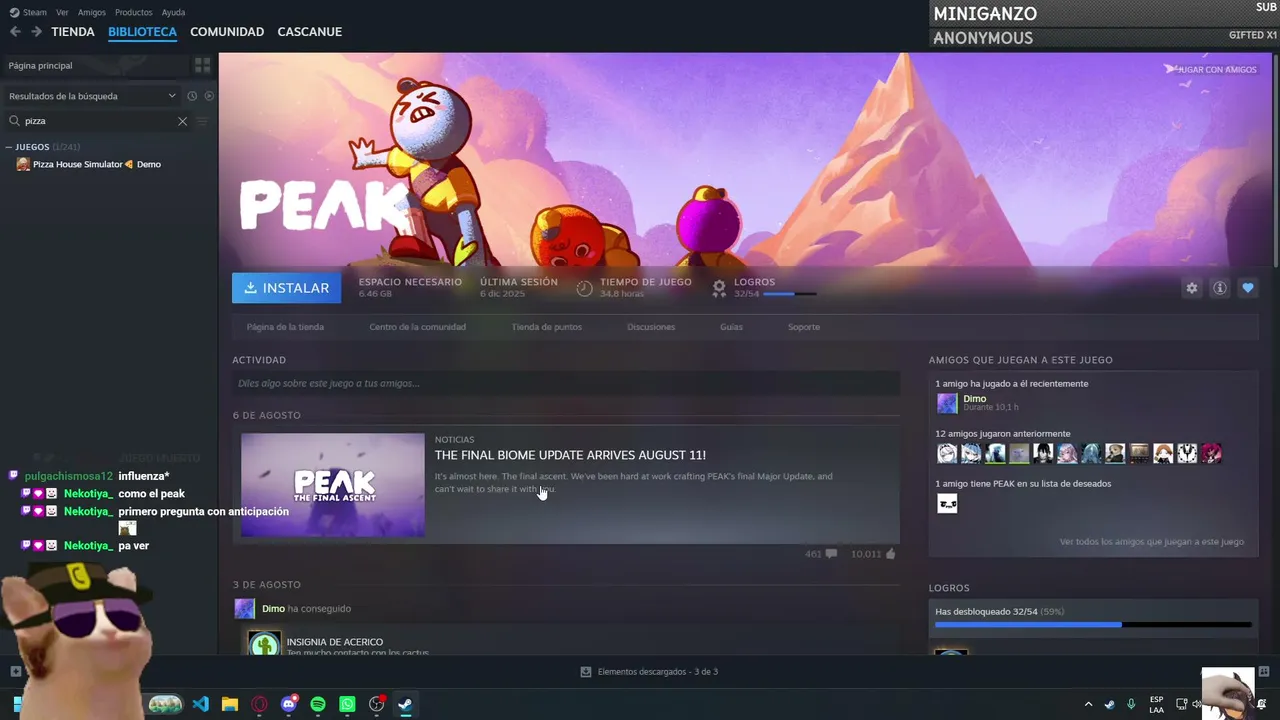Click Jugar con amigos link
This screenshot has width=1280, height=720.
coord(1210,69)
